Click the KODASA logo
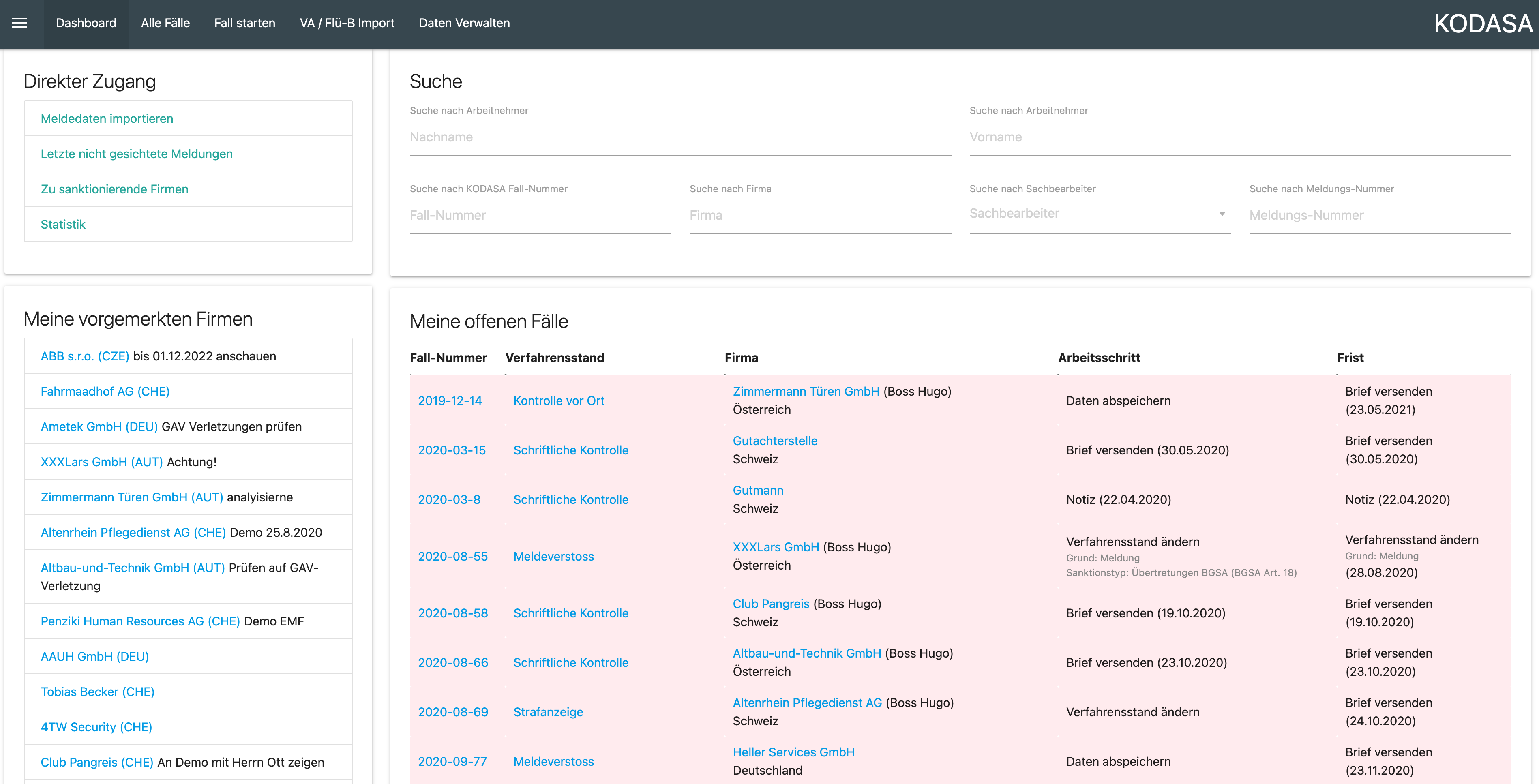 coord(1483,24)
